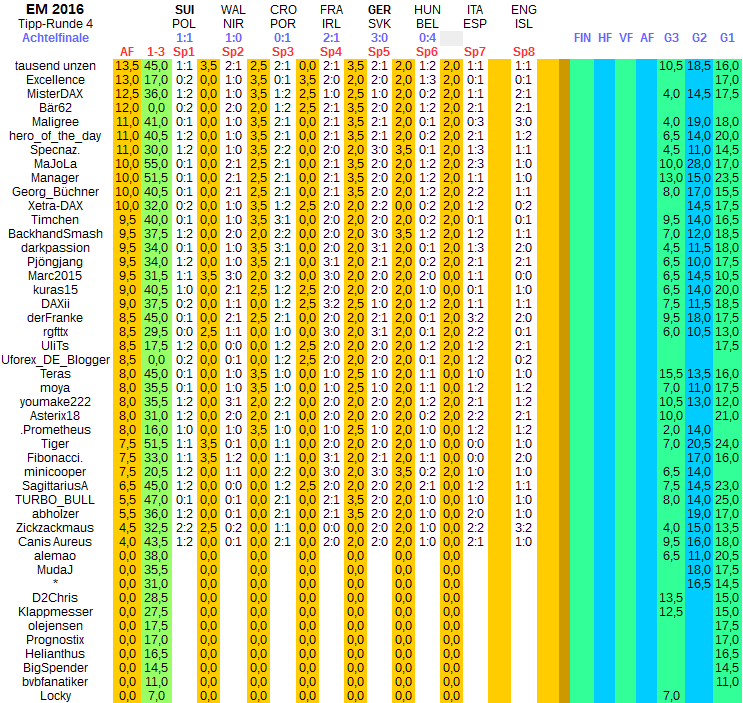Select the G3 column header
This screenshot has height=703, width=743.
(671, 37)
